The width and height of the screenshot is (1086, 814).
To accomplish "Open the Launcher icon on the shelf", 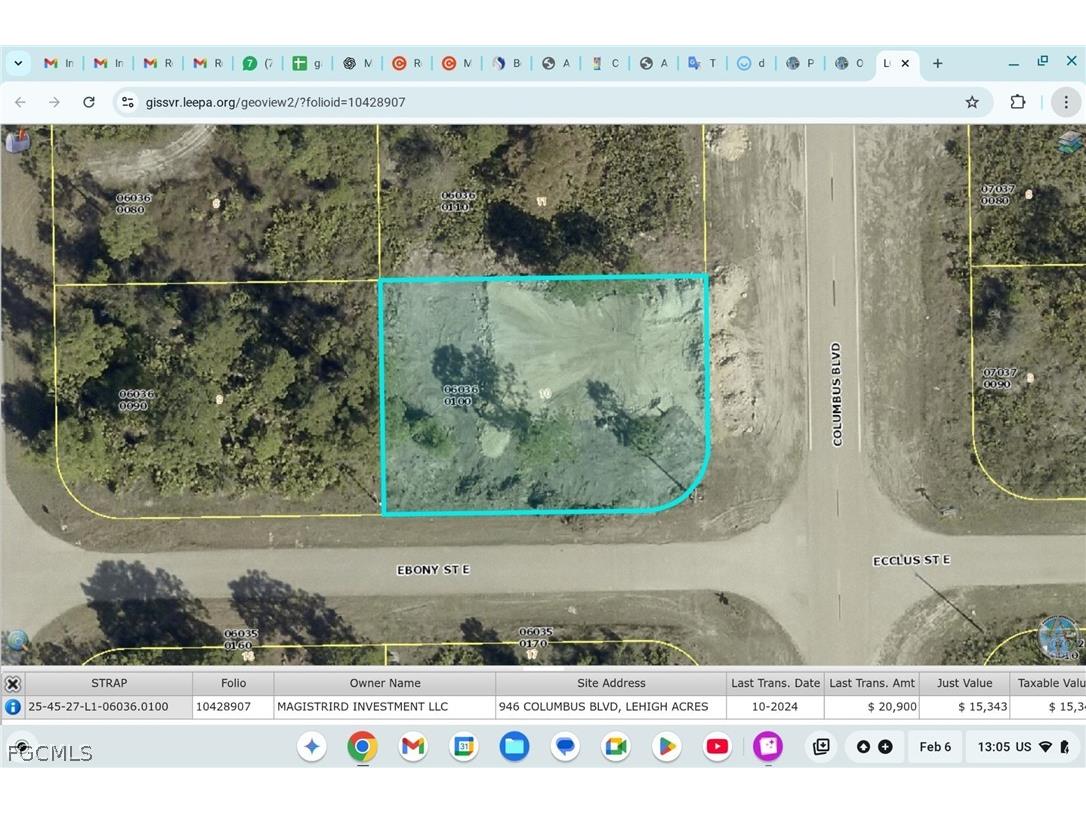I will pos(312,746).
